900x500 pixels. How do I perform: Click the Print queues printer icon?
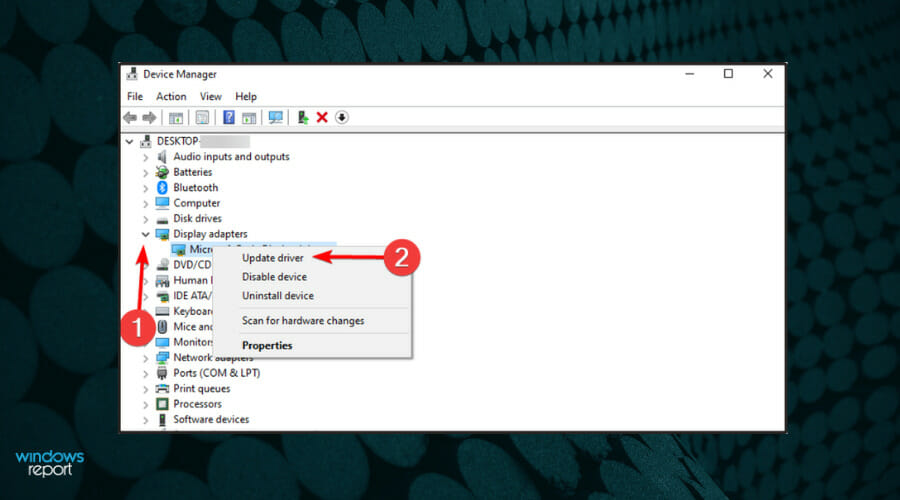tap(162, 389)
